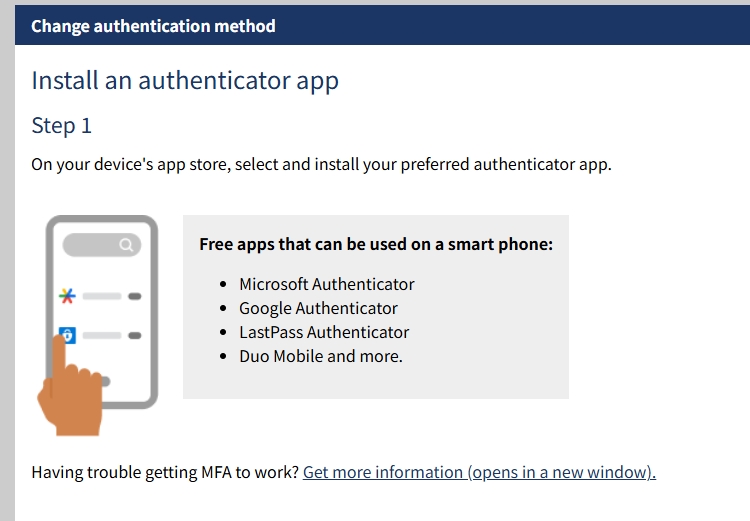The image size is (750, 521).
Task: Click the magnifier icon in phone illustration
Action: point(126,245)
